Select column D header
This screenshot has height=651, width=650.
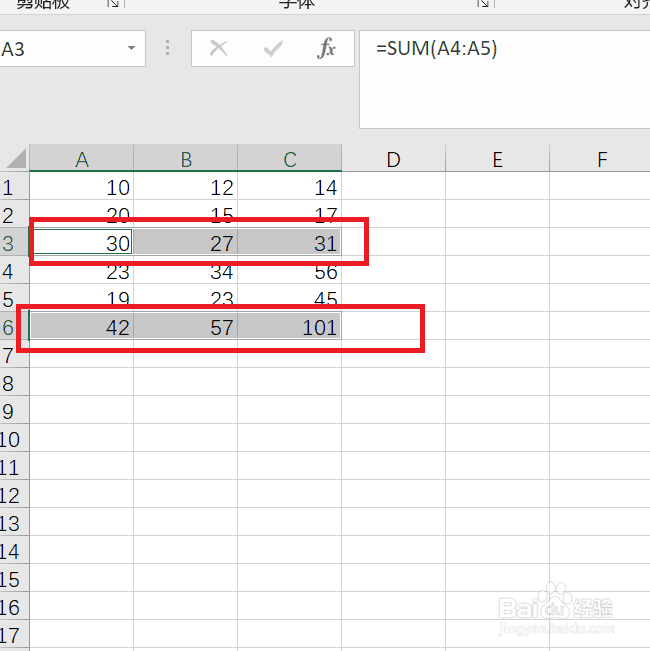coord(393,158)
